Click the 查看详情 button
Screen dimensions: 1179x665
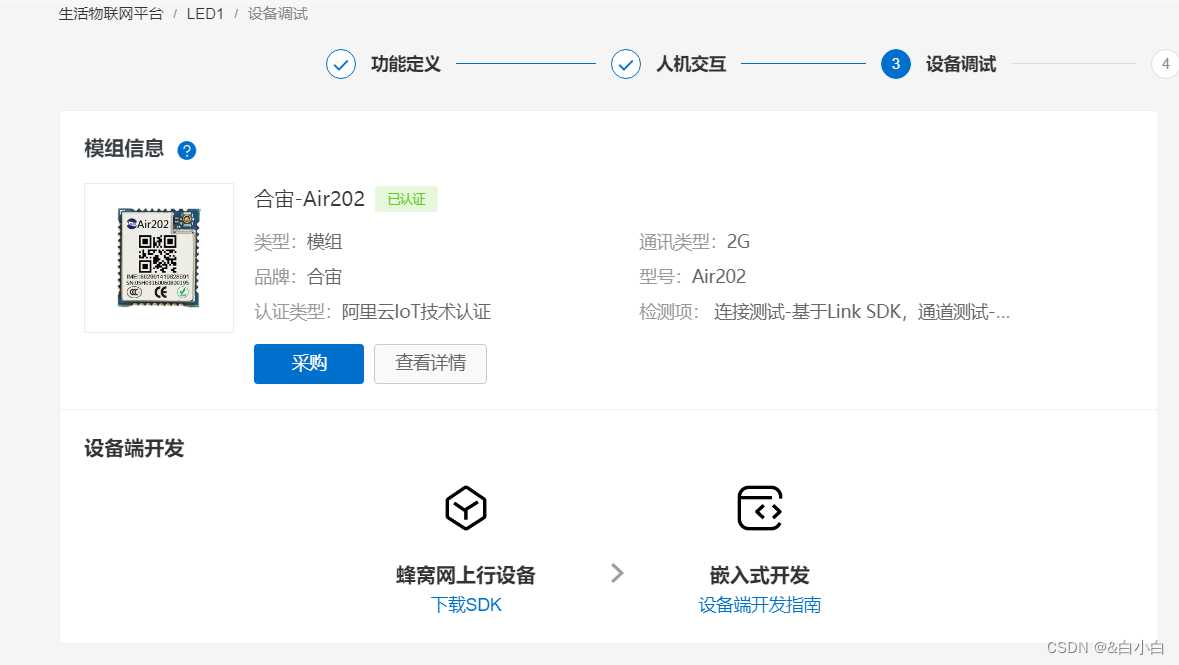coord(430,364)
